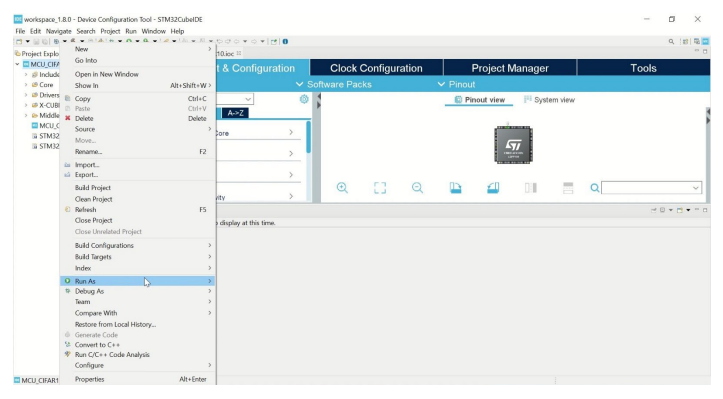
Task: Select Build Project menu entry
Action: click(138, 188)
